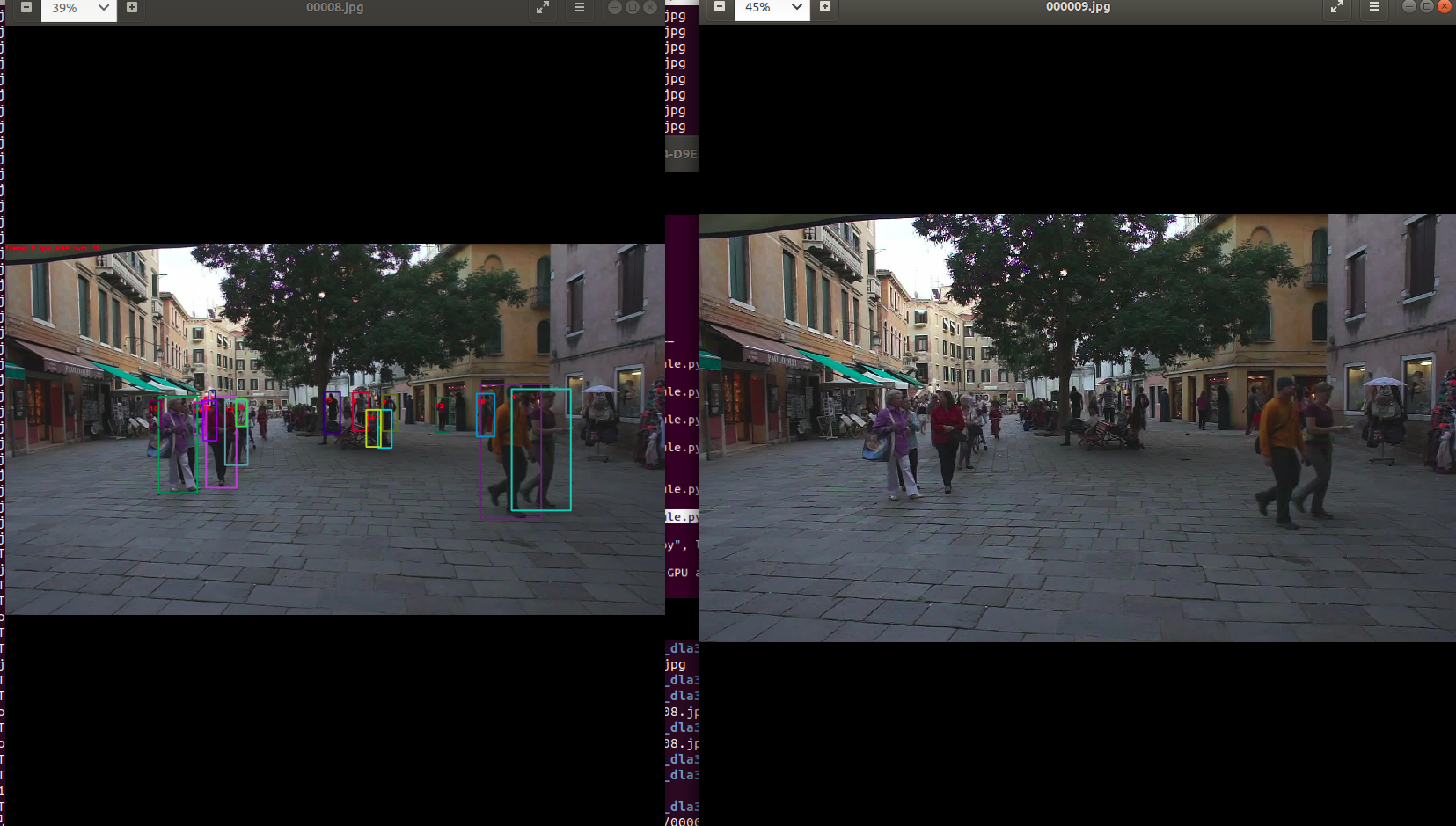Screen dimensions: 1456x826
Task: Open the zoom level dropdown showing 39%
Action: coord(103,7)
